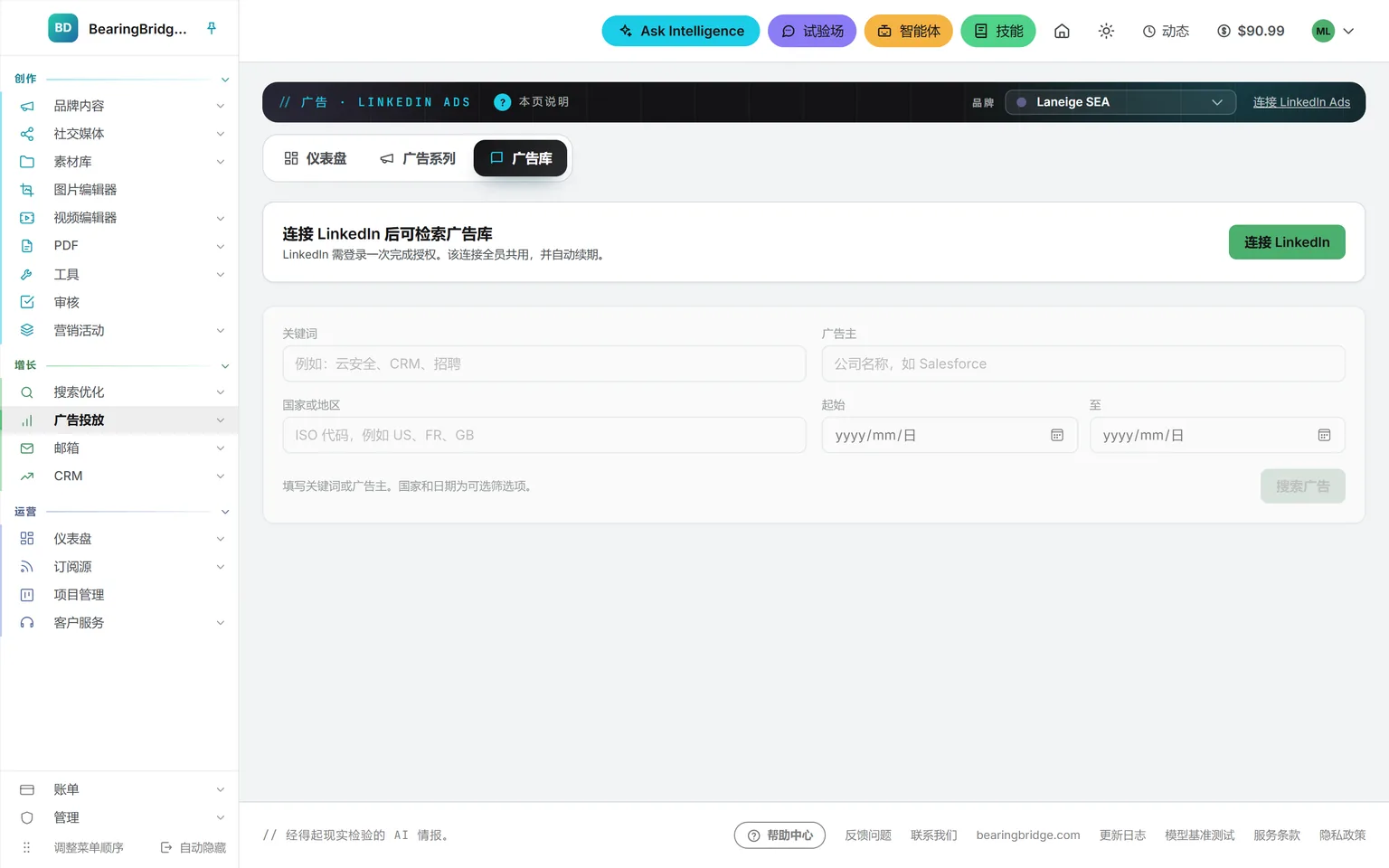Click the 订阅源 feed icon
This screenshot has height=868, width=1389.
(x=27, y=567)
